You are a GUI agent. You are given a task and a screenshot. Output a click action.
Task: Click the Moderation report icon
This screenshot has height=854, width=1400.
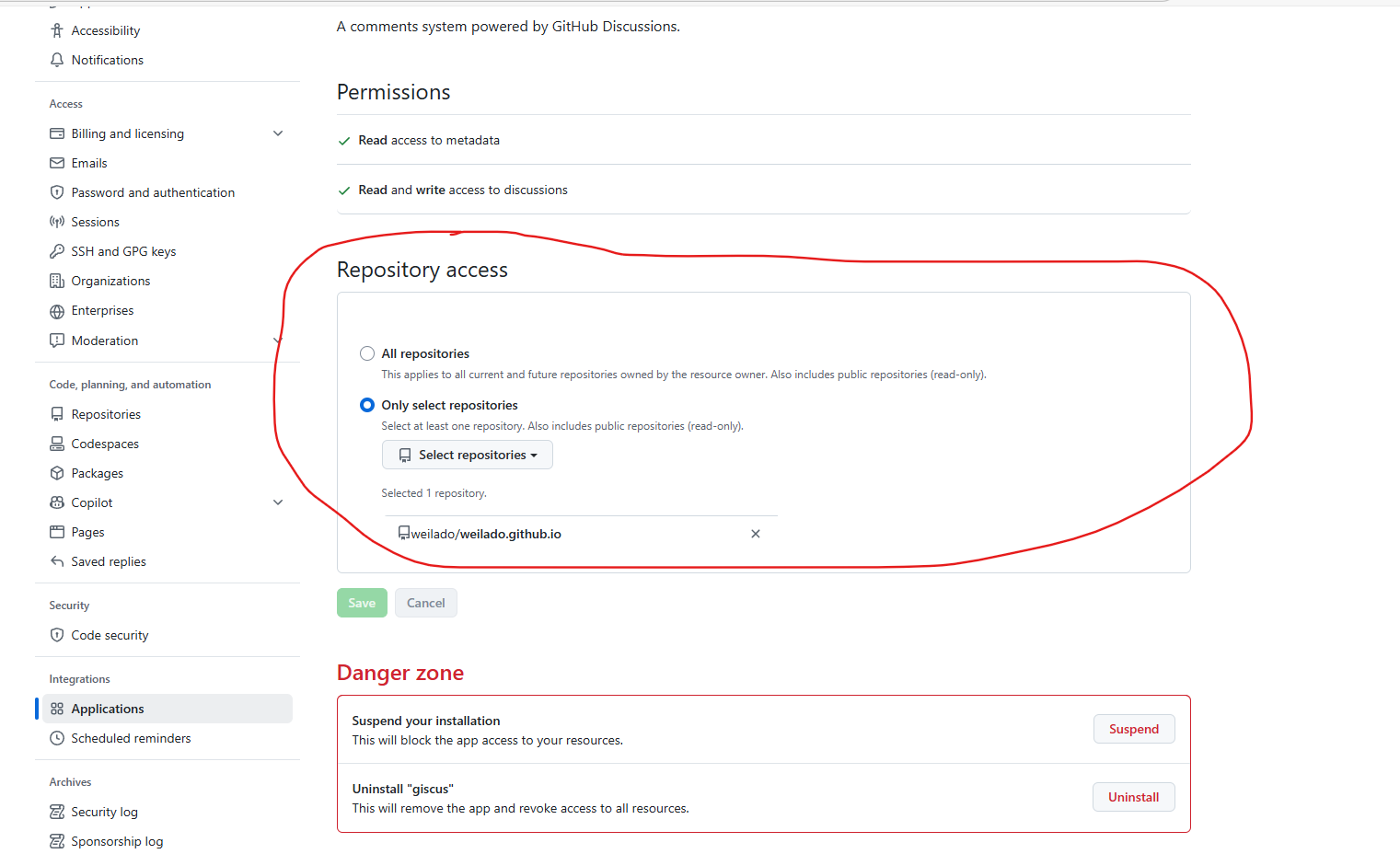click(57, 340)
